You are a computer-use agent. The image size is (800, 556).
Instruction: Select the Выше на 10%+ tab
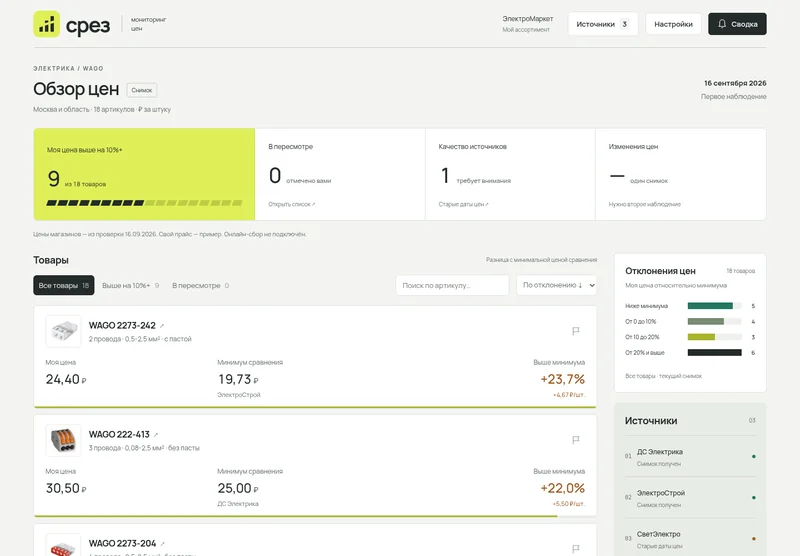131,286
